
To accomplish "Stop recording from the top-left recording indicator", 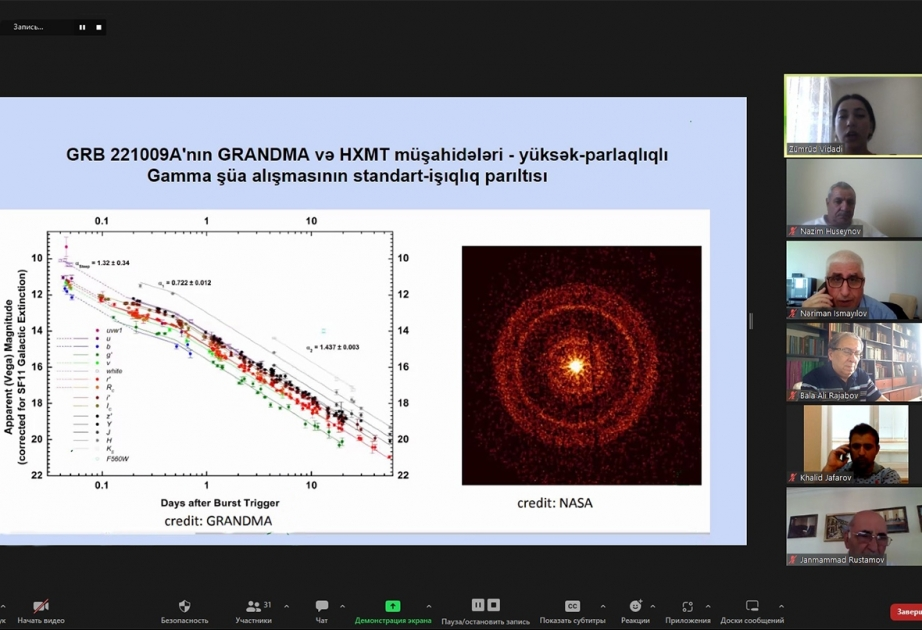I will pos(98,27).
